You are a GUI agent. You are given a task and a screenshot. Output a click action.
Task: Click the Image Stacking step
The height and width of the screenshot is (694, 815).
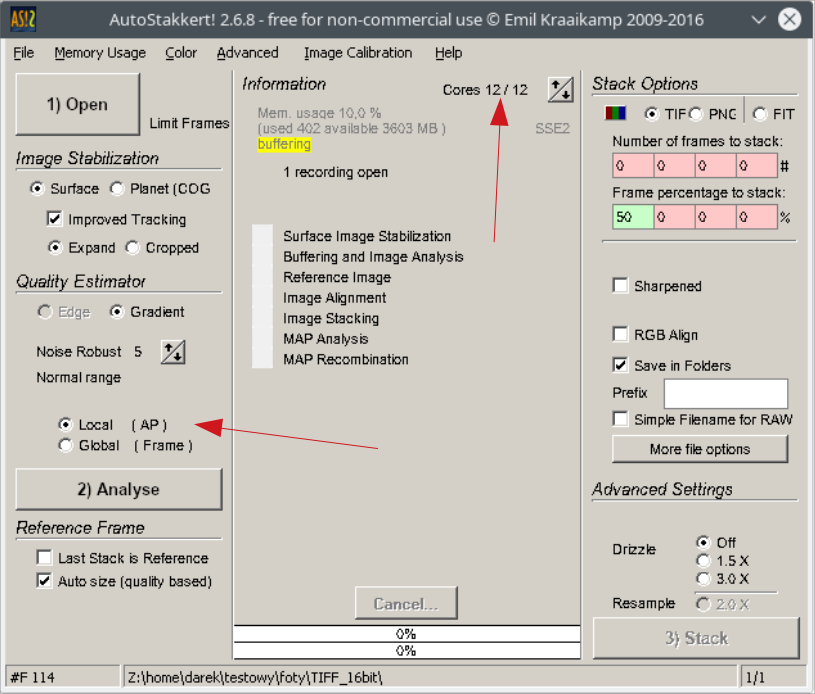tap(331, 318)
